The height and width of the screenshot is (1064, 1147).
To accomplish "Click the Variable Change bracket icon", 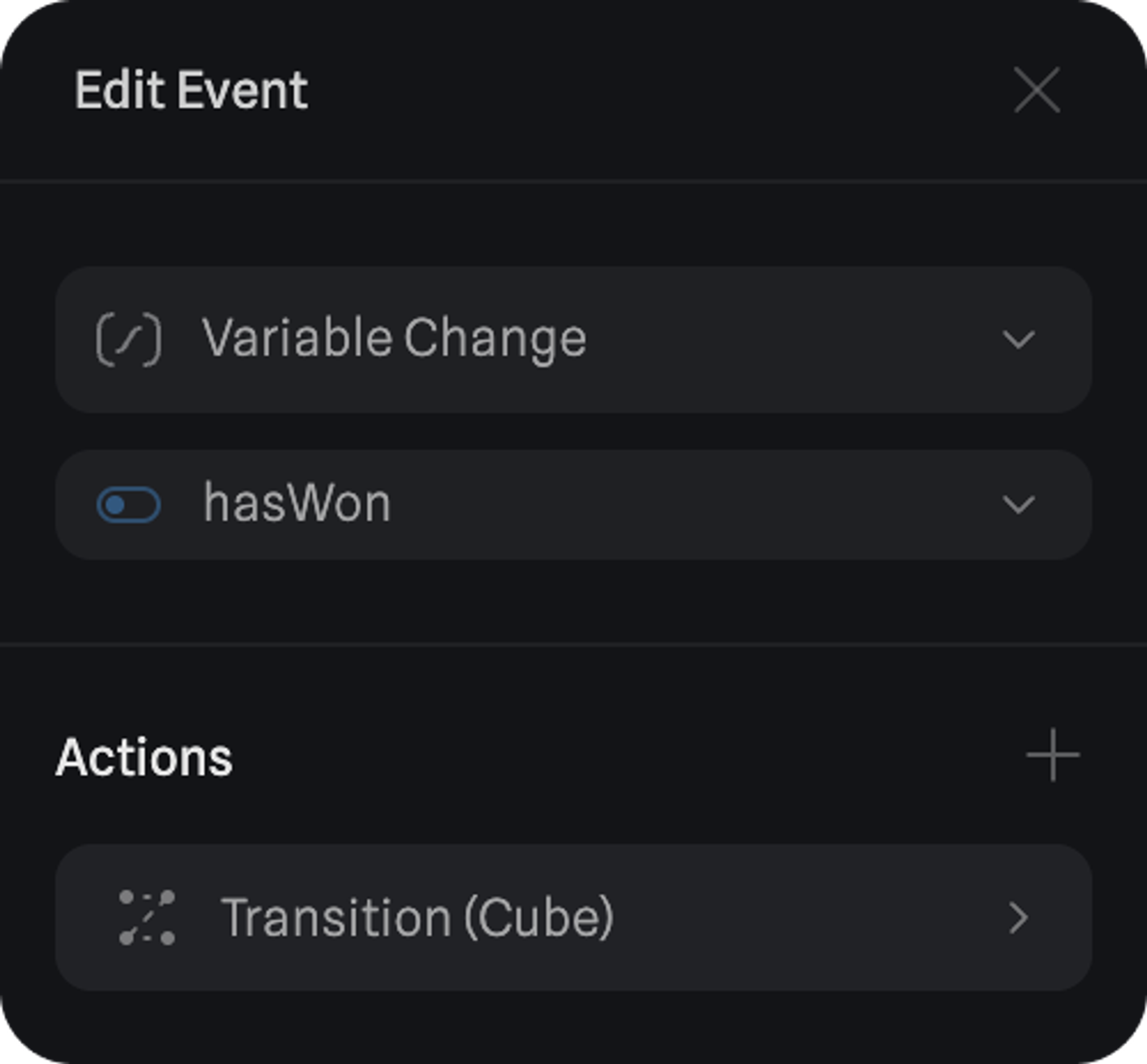I will (x=128, y=340).
